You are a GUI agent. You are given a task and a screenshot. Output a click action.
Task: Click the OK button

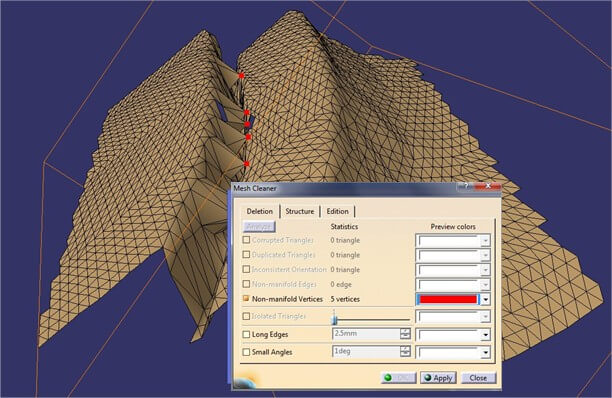[x=399, y=378]
